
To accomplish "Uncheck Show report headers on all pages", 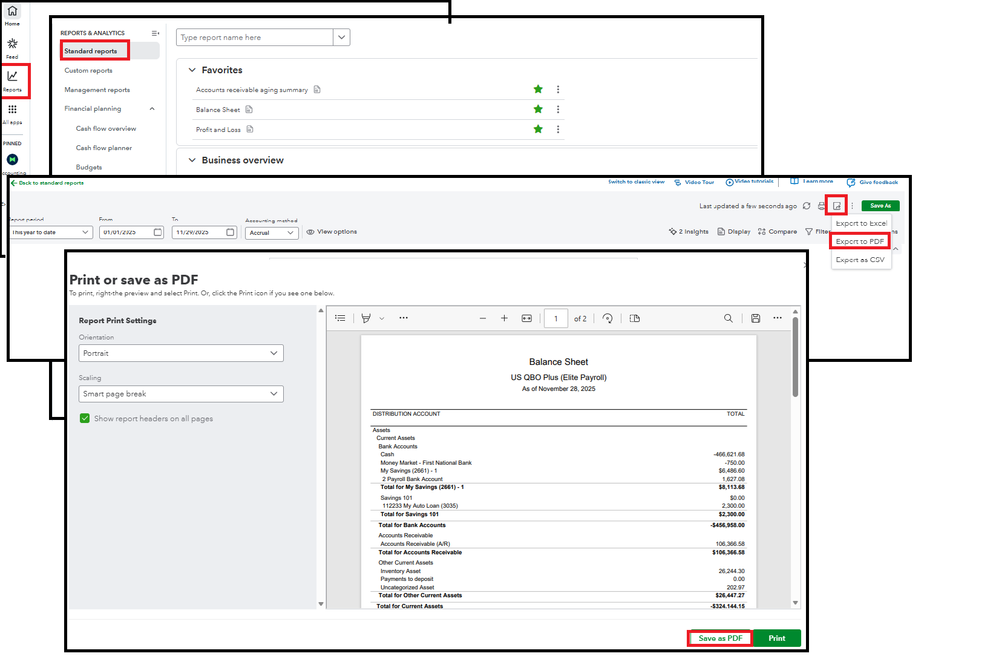I will pyautogui.click(x=85, y=418).
